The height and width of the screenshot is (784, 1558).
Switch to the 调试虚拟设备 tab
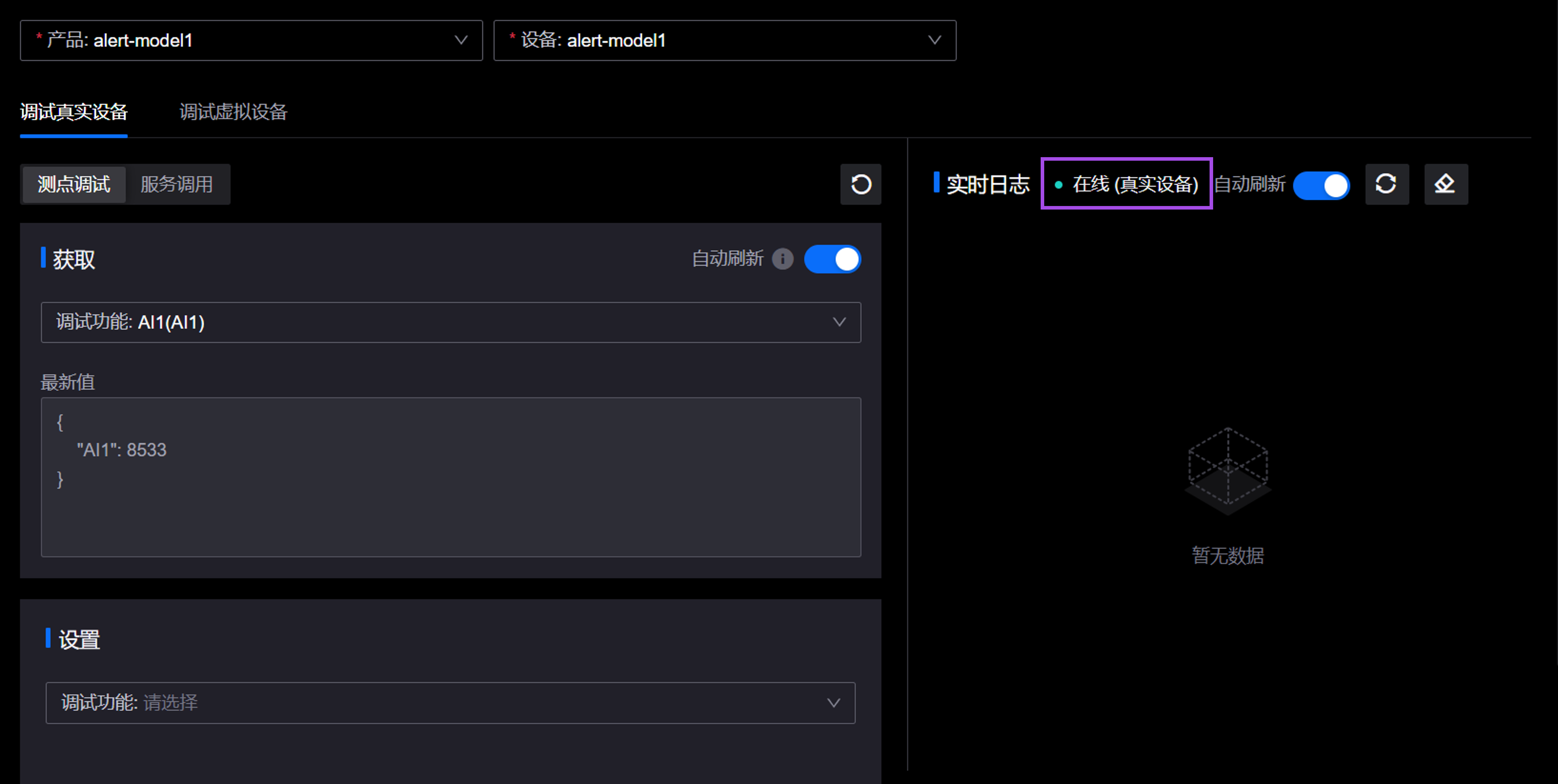coord(233,112)
